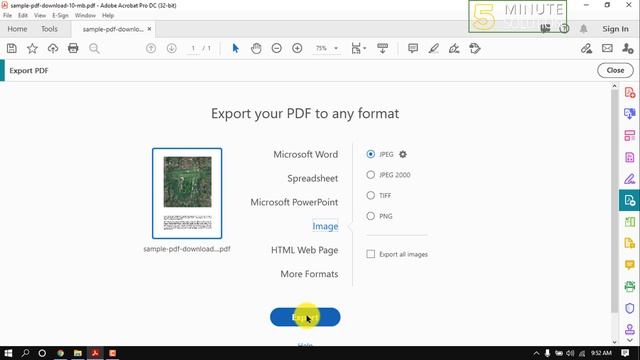Switch to the Home tab
The image size is (640, 360).
tap(17, 29)
